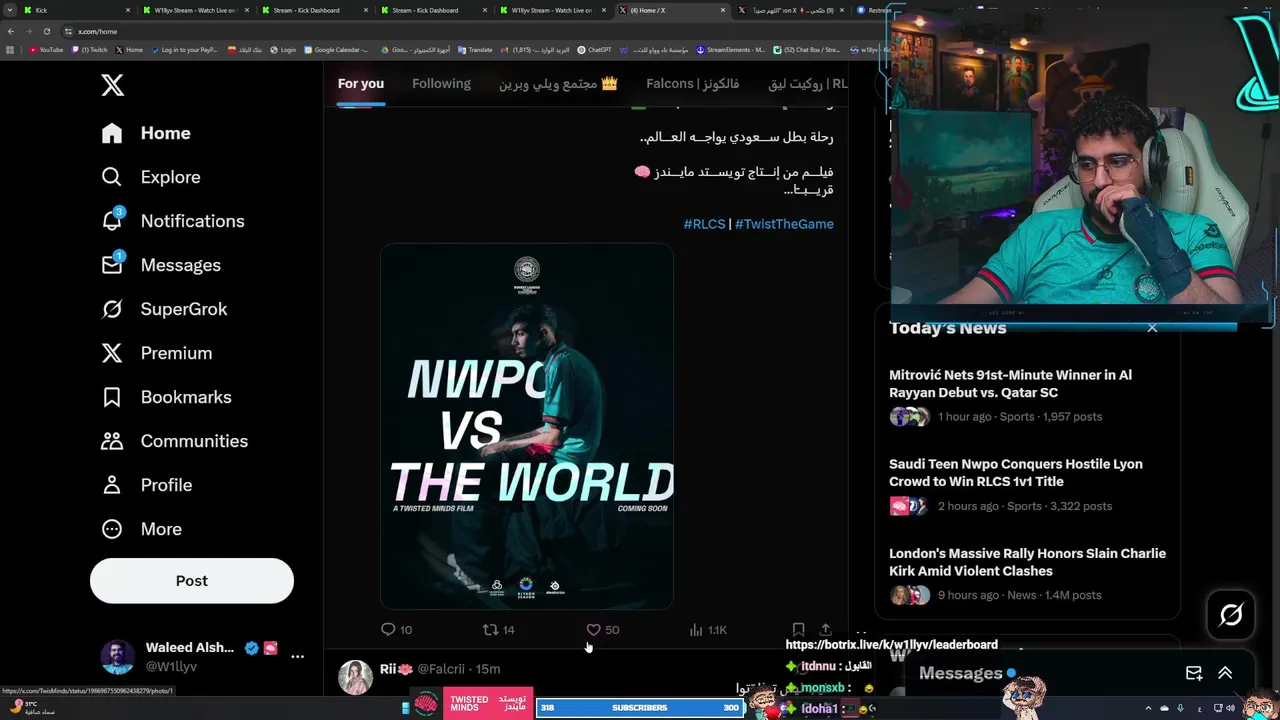Screen dimensions: 1280x720
Task: Click the Post button
Action: 192,581
